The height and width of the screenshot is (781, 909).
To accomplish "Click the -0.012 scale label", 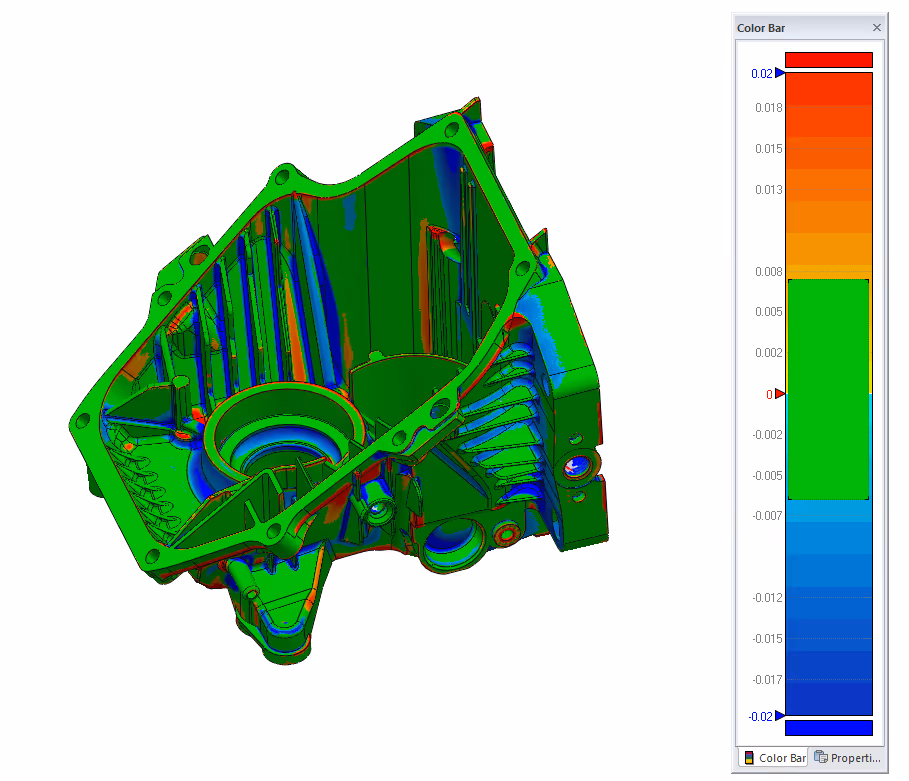I will (767, 598).
